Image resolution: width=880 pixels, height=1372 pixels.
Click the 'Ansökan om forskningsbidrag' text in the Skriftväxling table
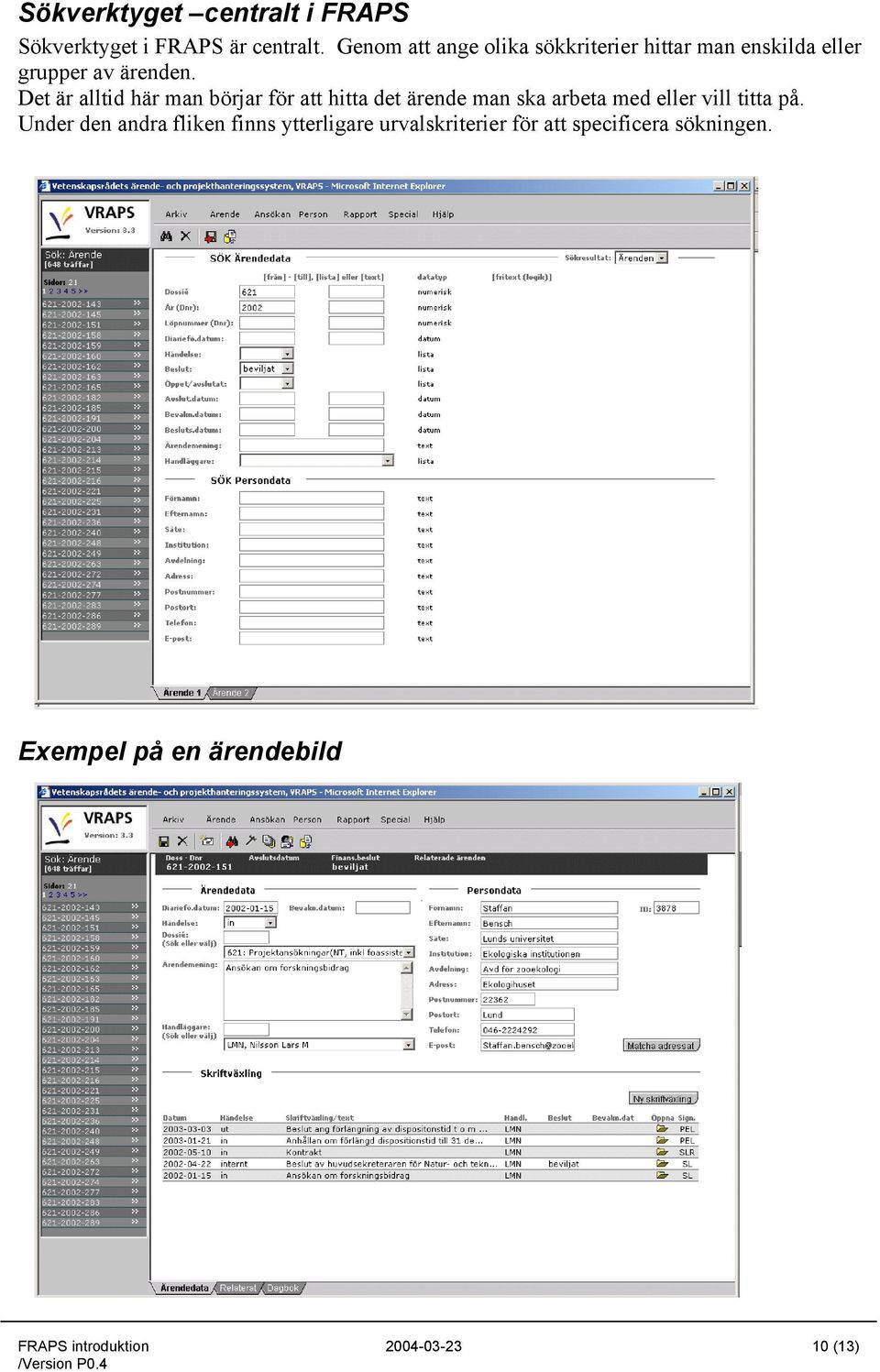point(347,1176)
